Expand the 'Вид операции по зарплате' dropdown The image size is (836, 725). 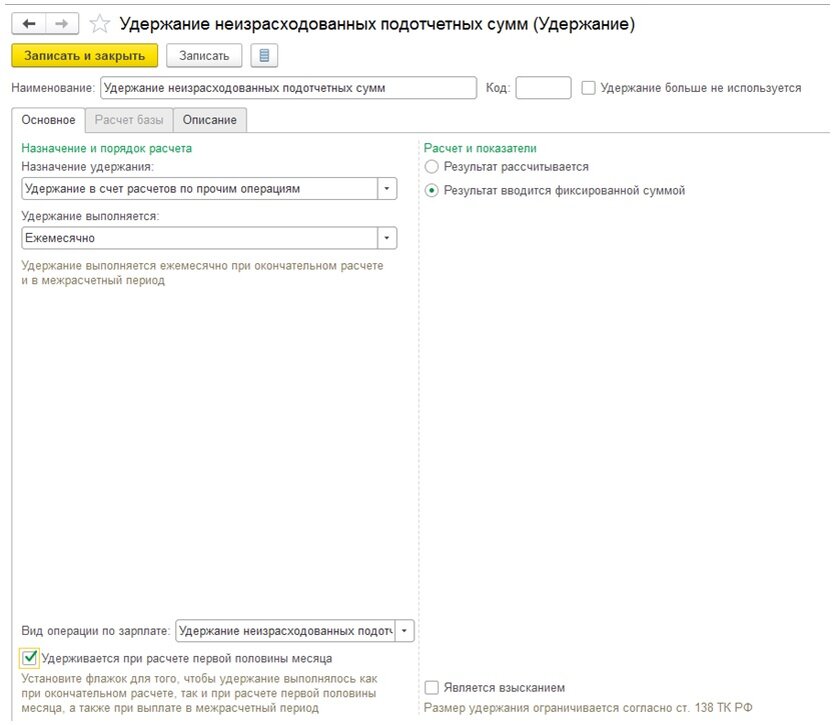(x=403, y=631)
